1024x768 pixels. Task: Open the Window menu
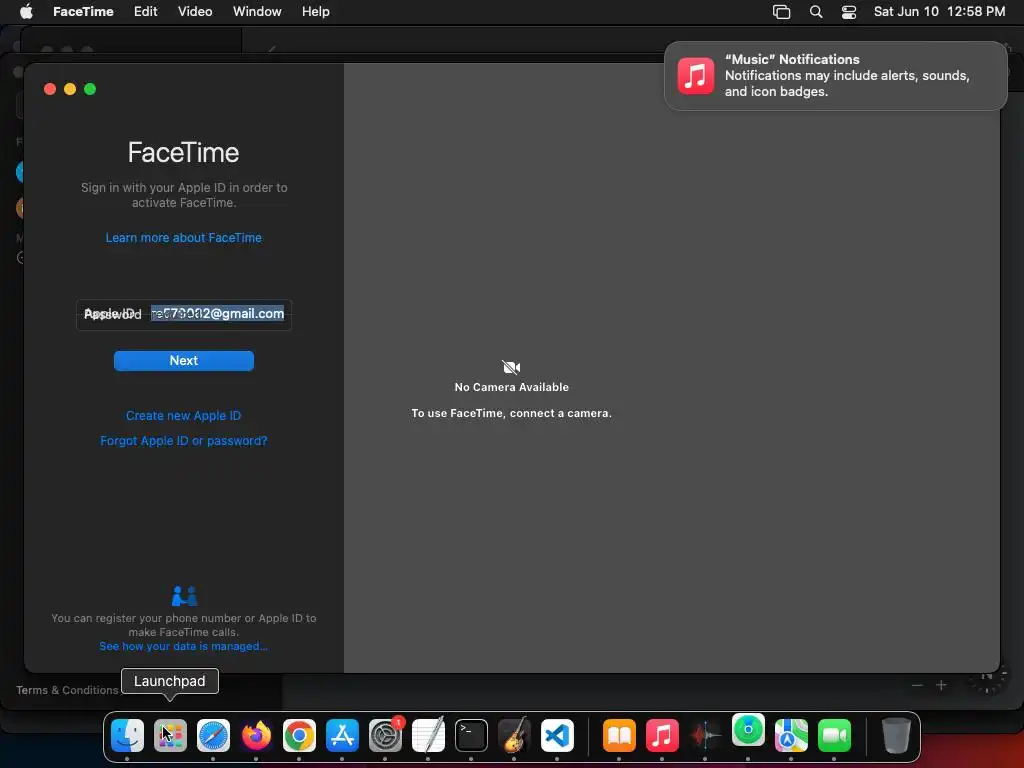257,12
